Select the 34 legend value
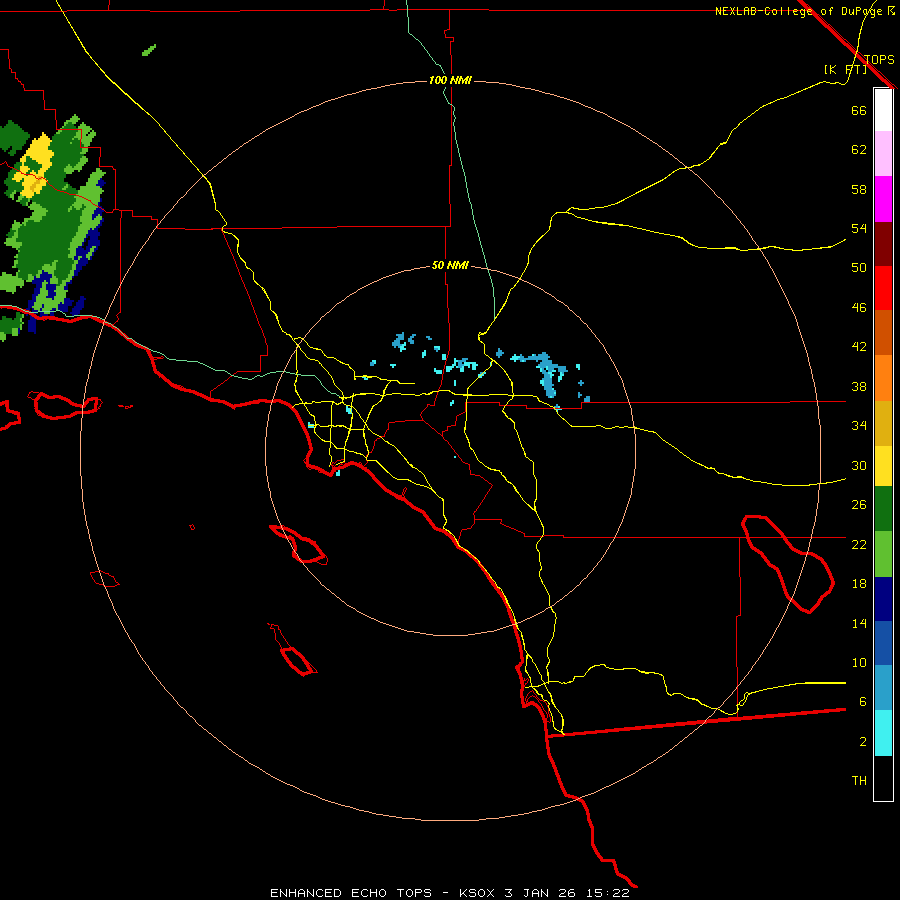The height and width of the screenshot is (900, 900). pos(859,426)
